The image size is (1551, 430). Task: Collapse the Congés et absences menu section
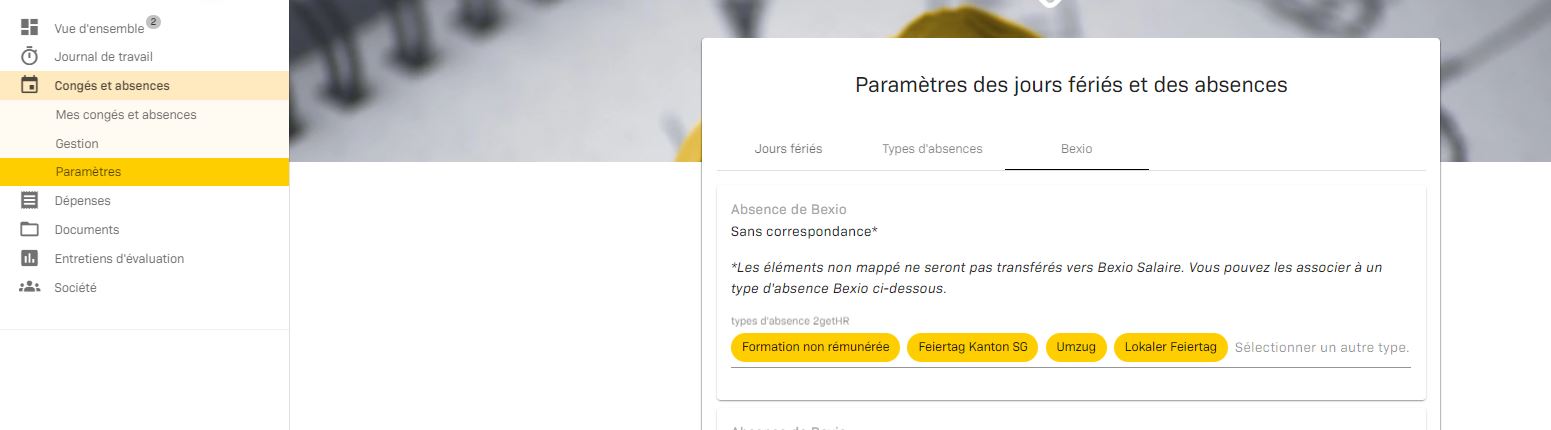coord(112,86)
